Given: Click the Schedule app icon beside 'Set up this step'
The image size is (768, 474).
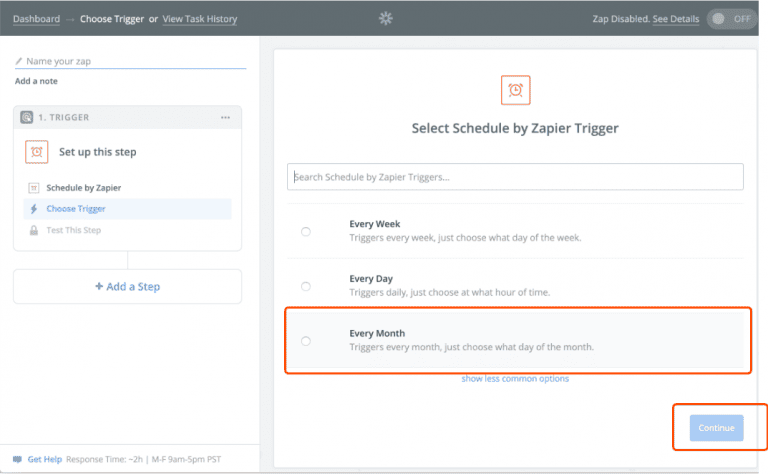Looking at the screenshot, I should [x=37, y=152].
